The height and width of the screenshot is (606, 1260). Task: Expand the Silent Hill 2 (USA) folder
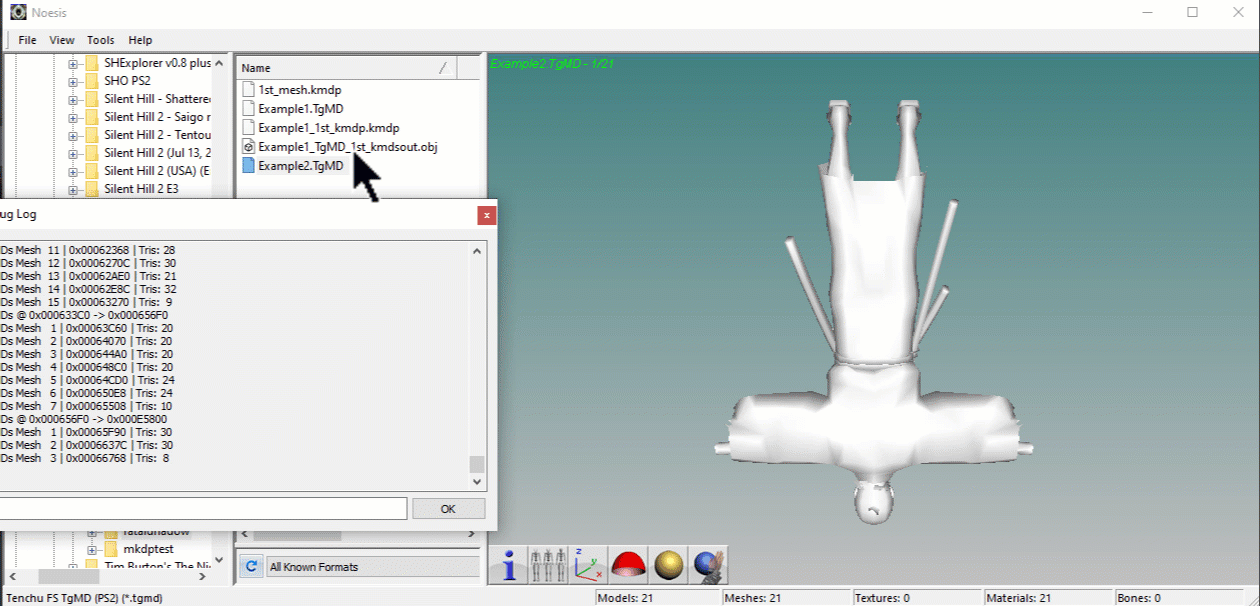[x=73, y=171]
